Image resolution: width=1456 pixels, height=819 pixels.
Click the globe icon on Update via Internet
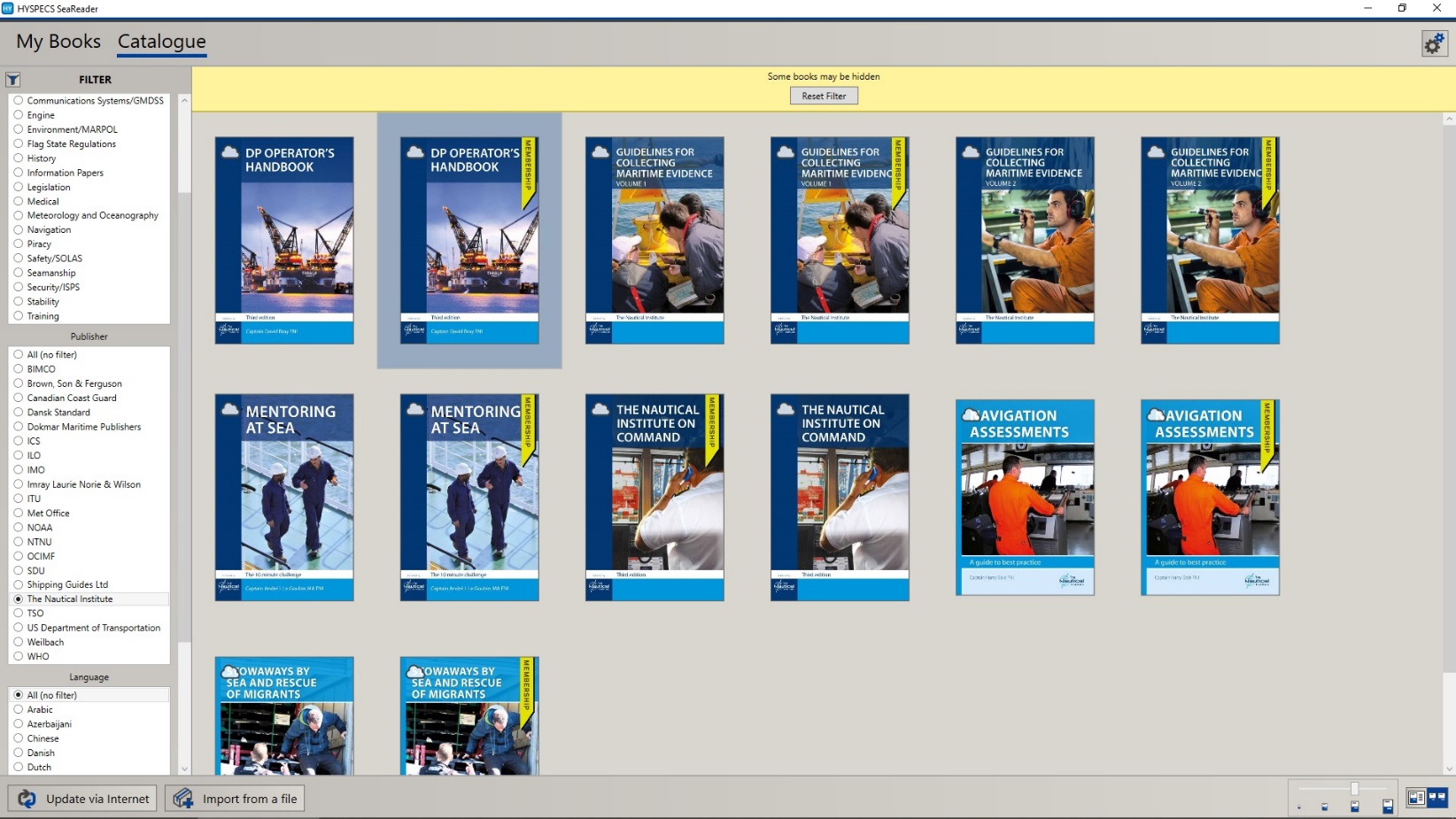coord(27,799)
